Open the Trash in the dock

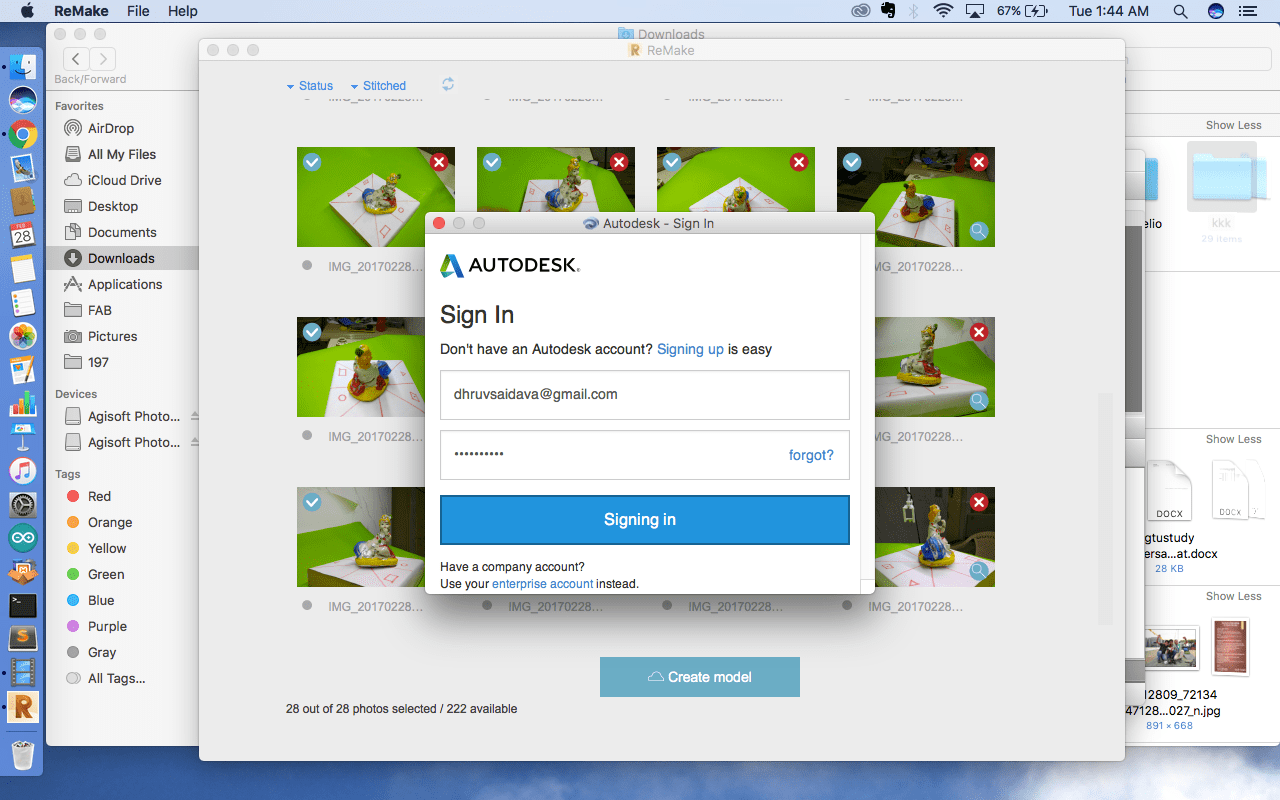(23, 755)
